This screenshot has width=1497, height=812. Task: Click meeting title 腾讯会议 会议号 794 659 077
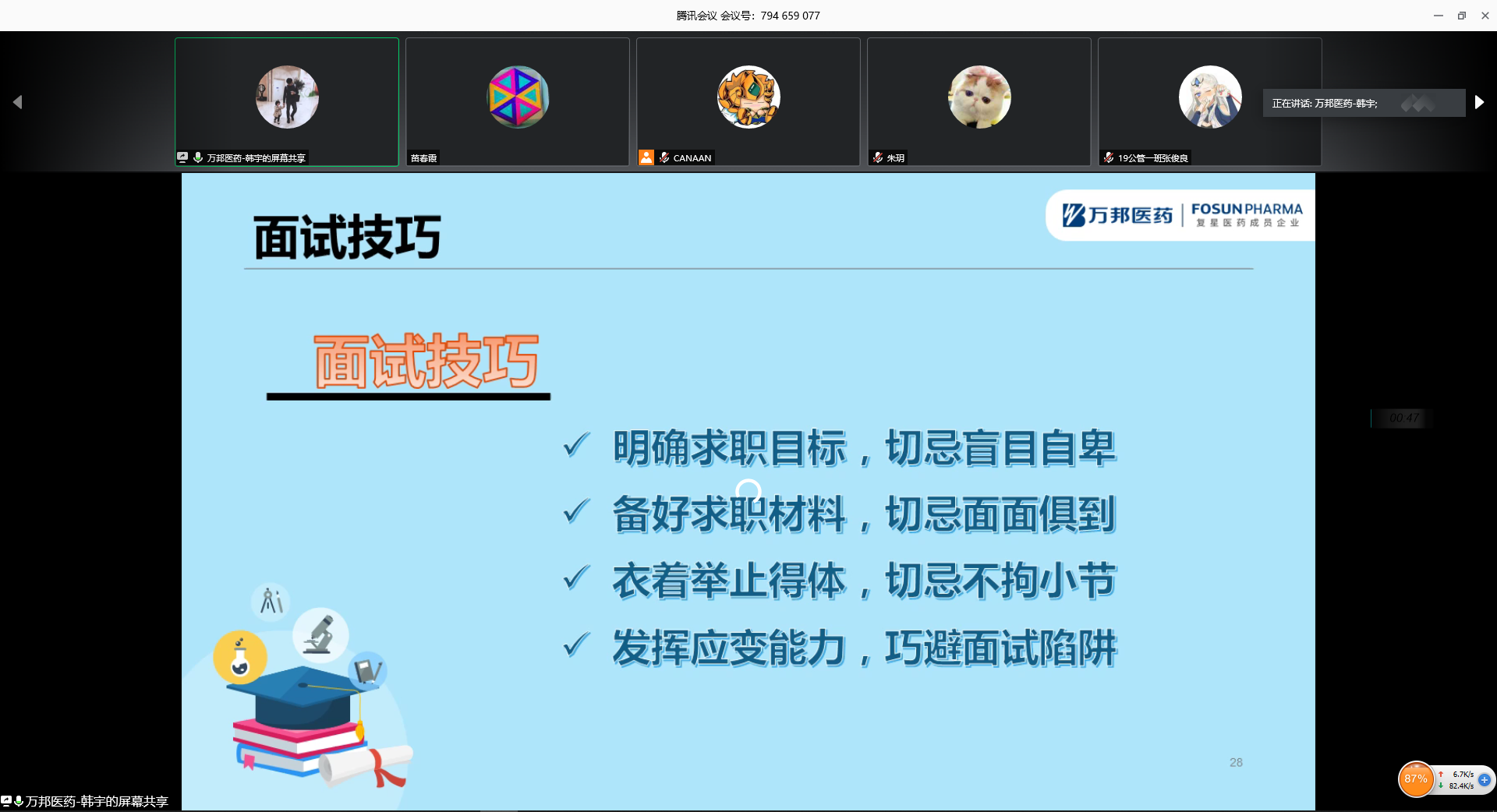[x=748, y=16]
